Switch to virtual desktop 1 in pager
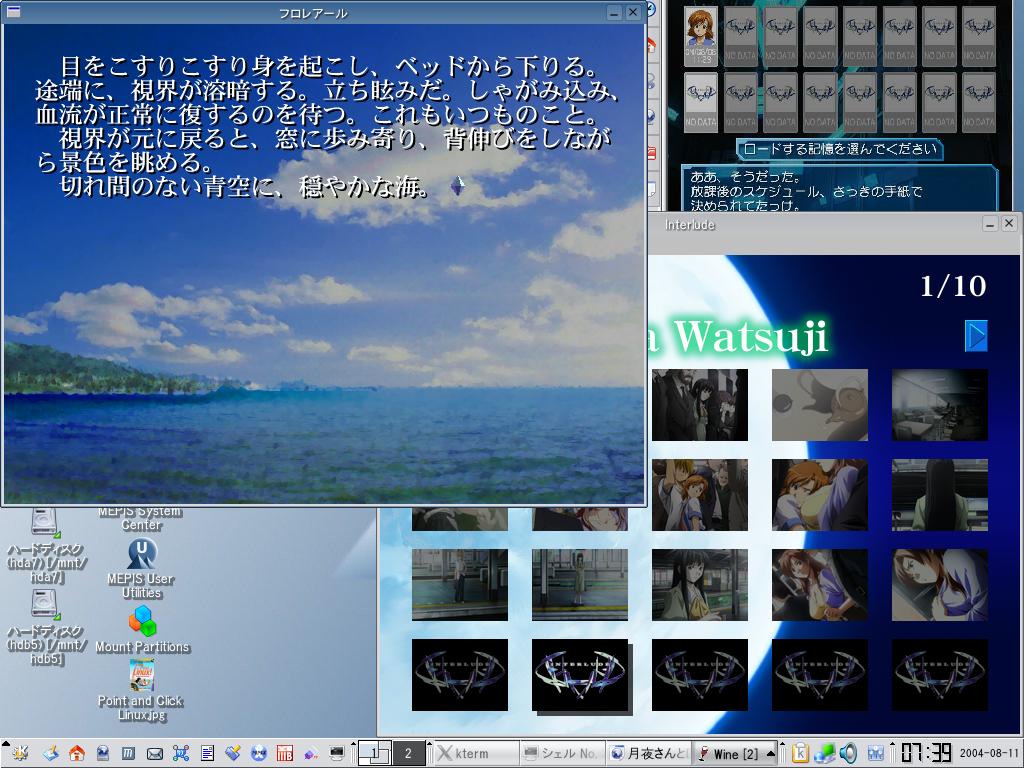 374,753
